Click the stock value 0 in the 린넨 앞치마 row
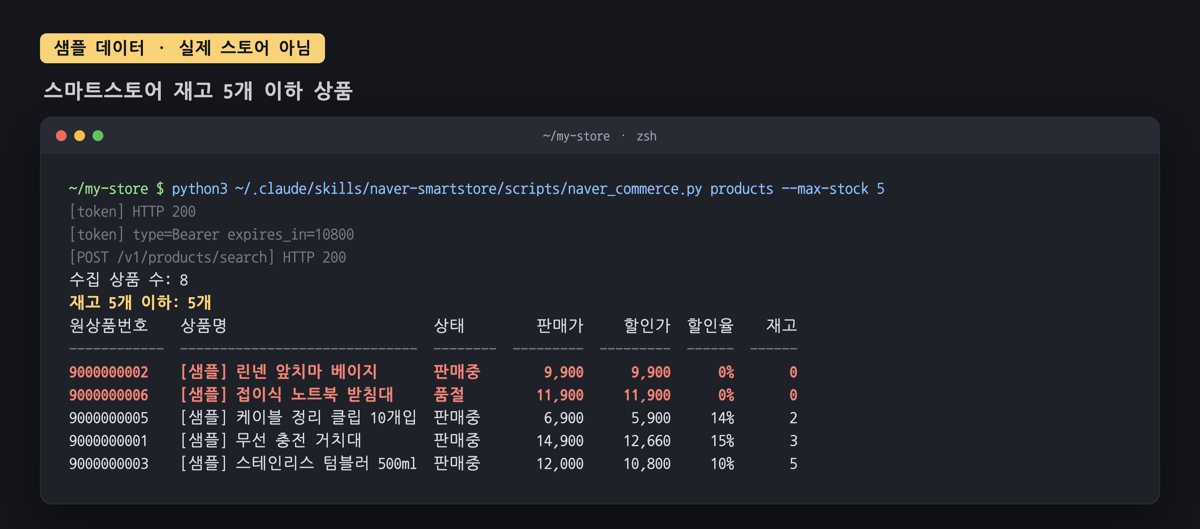 pos(793,371)
